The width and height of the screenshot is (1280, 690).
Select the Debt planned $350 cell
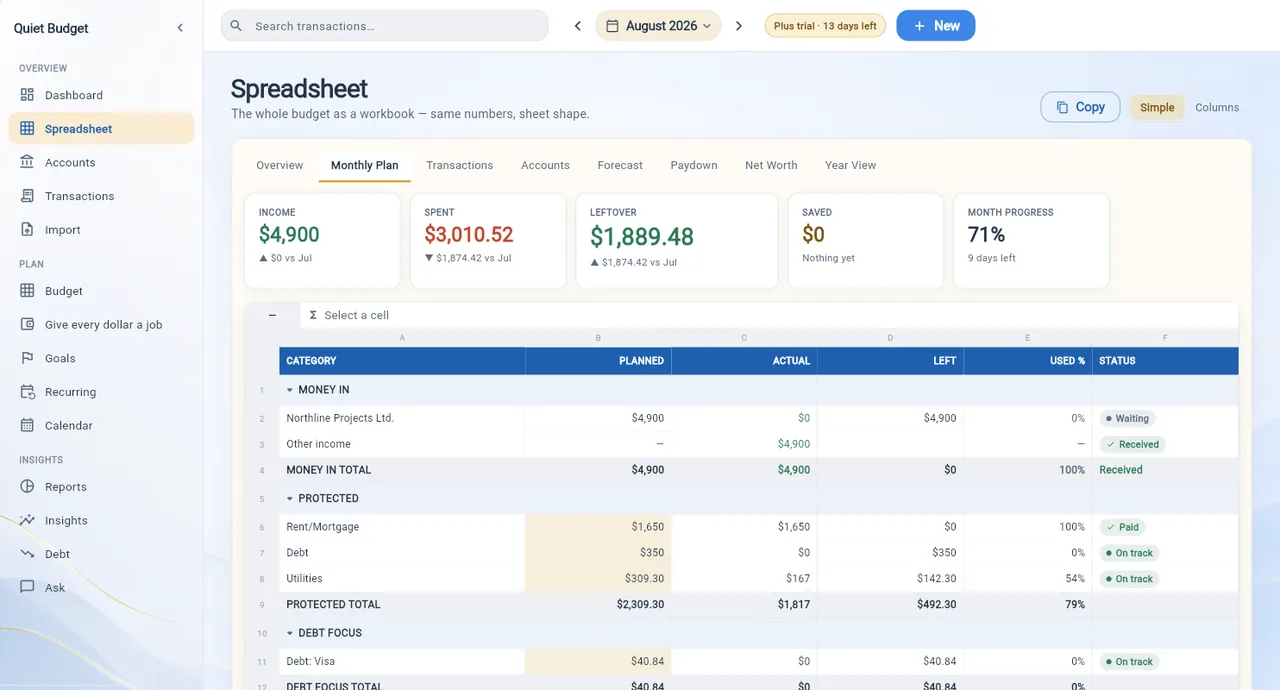(598, 553)
